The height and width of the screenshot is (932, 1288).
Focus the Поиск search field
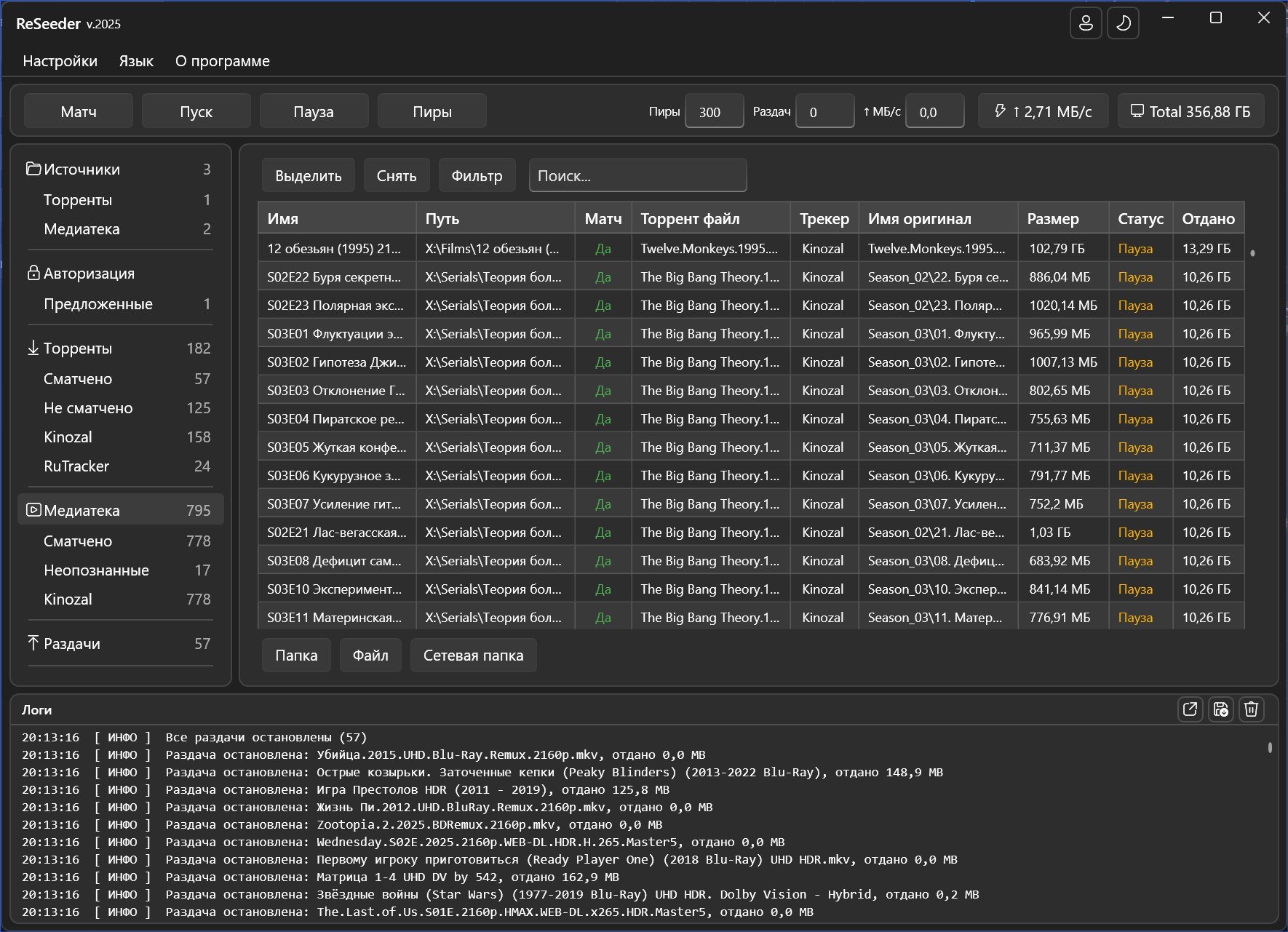(637, 176)
